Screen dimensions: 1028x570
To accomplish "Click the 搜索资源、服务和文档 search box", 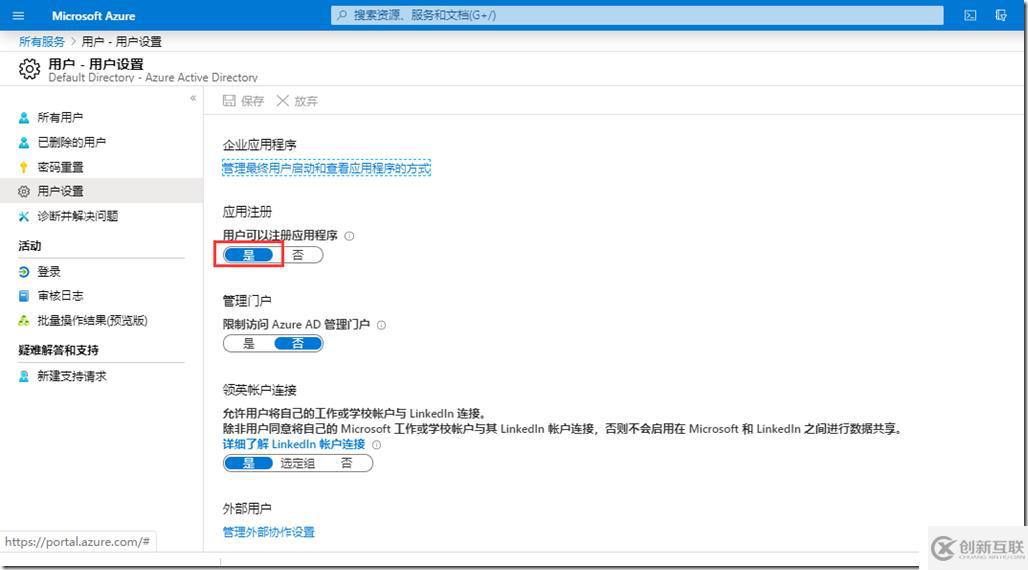I will click(x=637, y=15).
